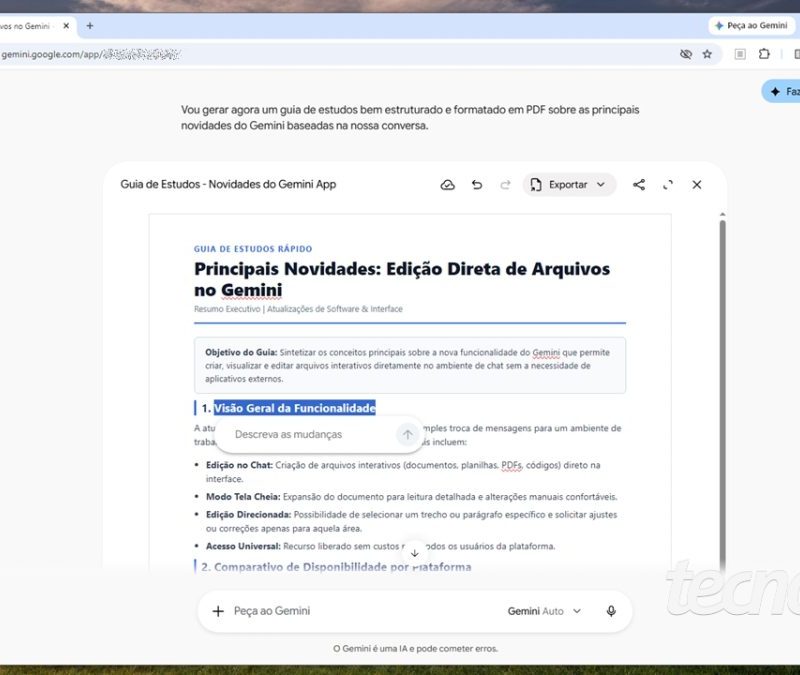
Task: Click the document title Guia de Estudos
Action: (x=228, y=184)
